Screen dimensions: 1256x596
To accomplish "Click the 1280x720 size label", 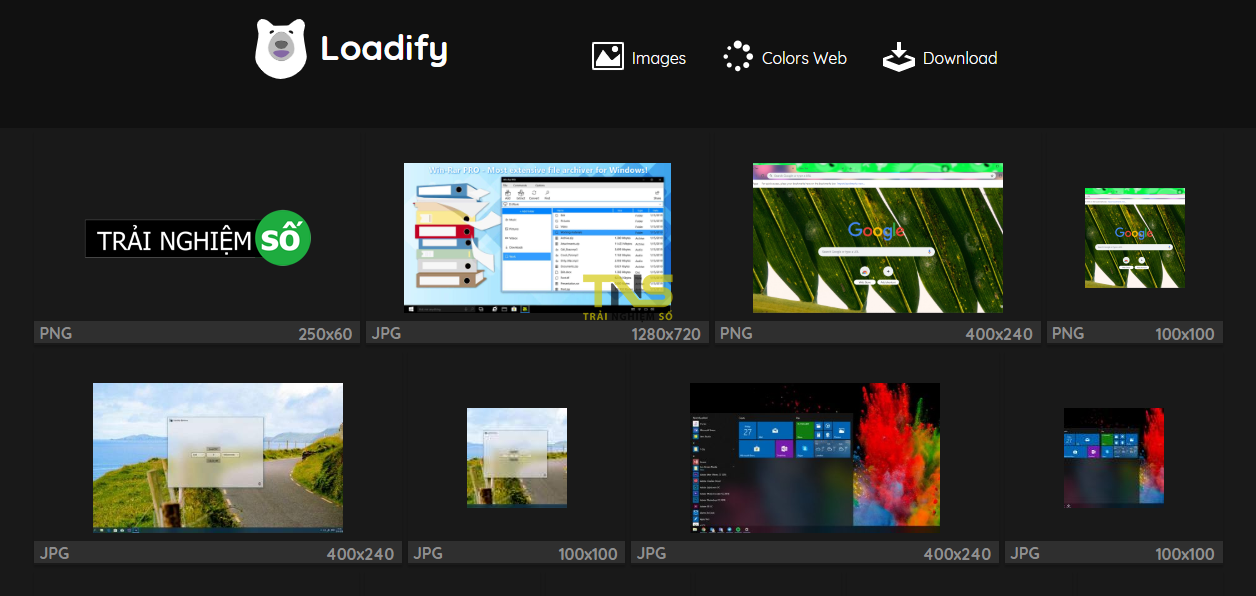I will click(665, 334).
